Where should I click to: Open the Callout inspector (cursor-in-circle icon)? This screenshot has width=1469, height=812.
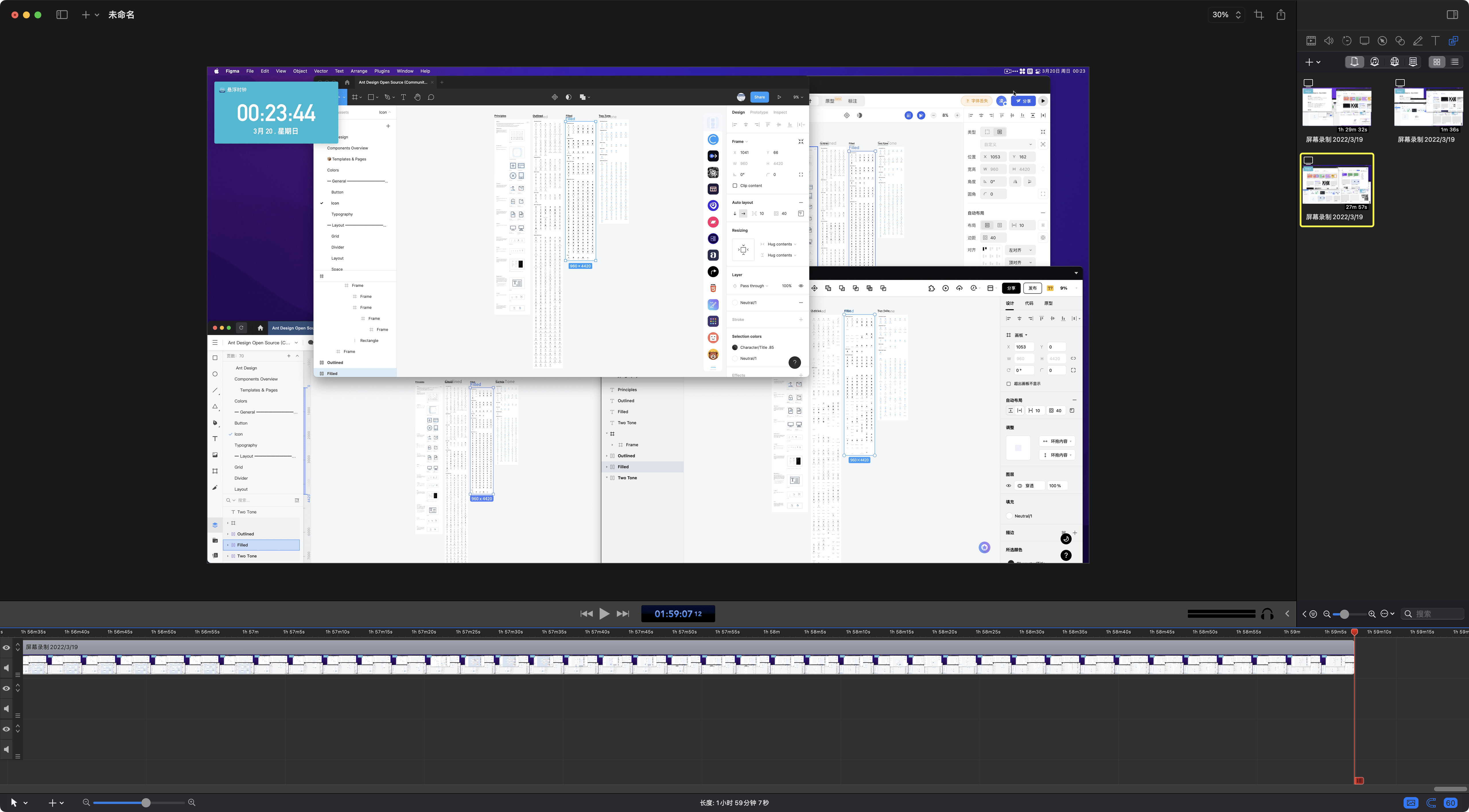pos(1382,40)
